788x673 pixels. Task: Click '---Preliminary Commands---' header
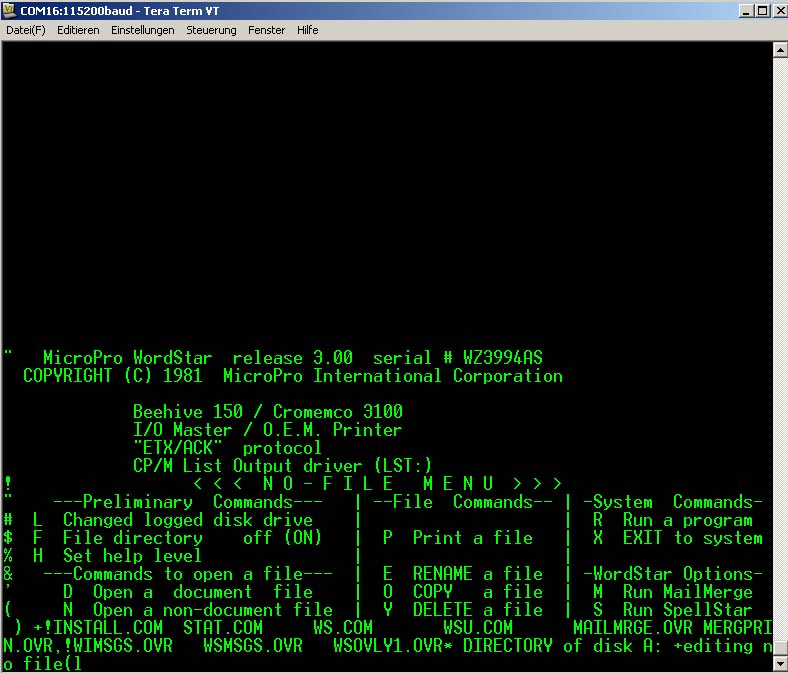188,502
